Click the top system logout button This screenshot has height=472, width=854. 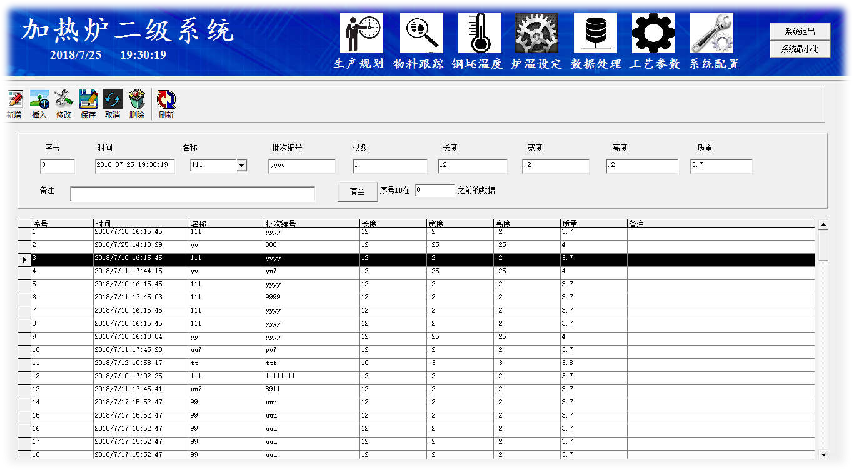800,31
